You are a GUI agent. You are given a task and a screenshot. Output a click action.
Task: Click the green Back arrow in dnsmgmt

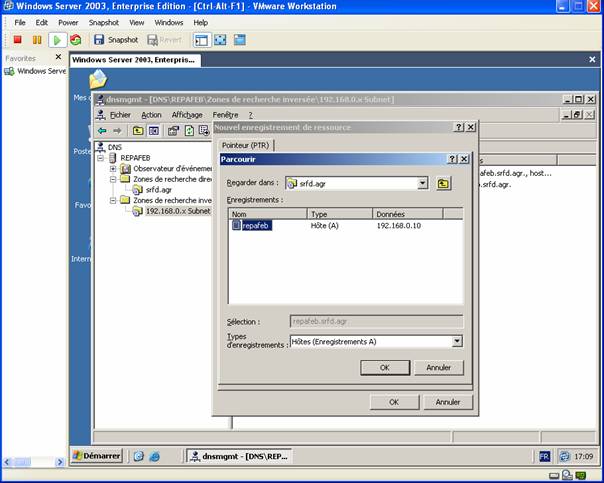tap(102, 131)
